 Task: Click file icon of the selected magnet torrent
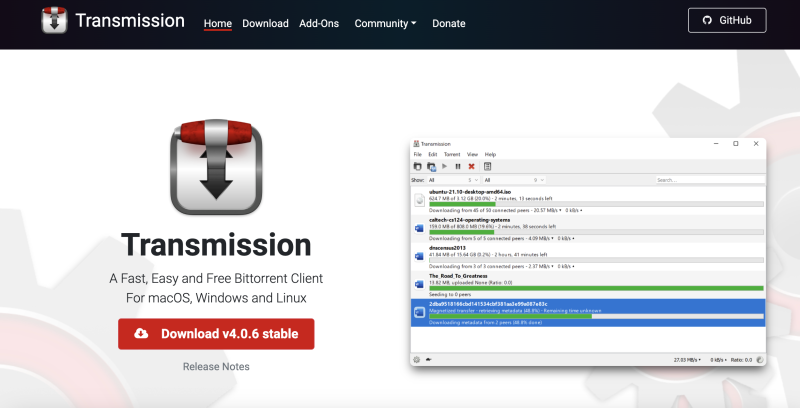419,312
